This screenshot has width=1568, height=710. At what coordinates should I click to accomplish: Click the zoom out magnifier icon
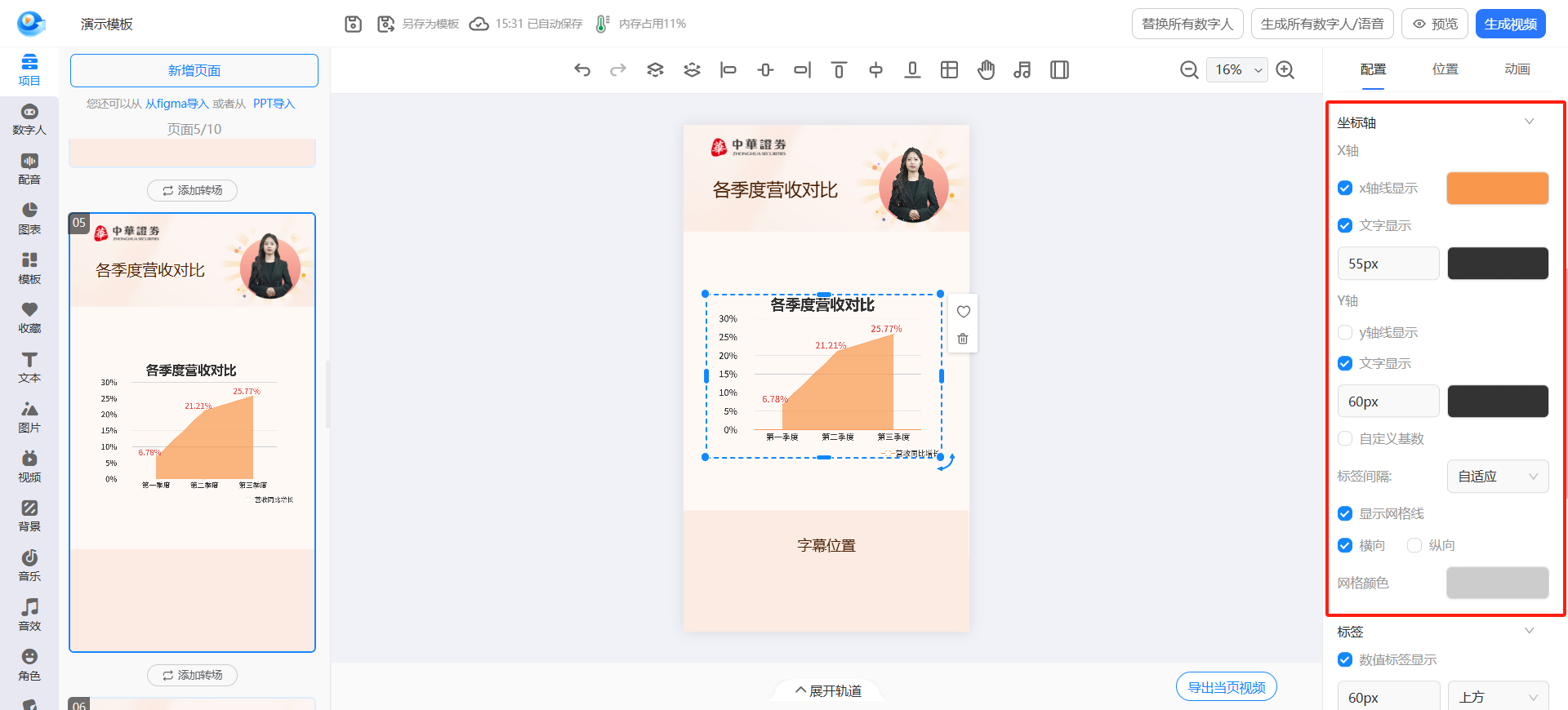pyautogui.click(x=1189, y=70)
